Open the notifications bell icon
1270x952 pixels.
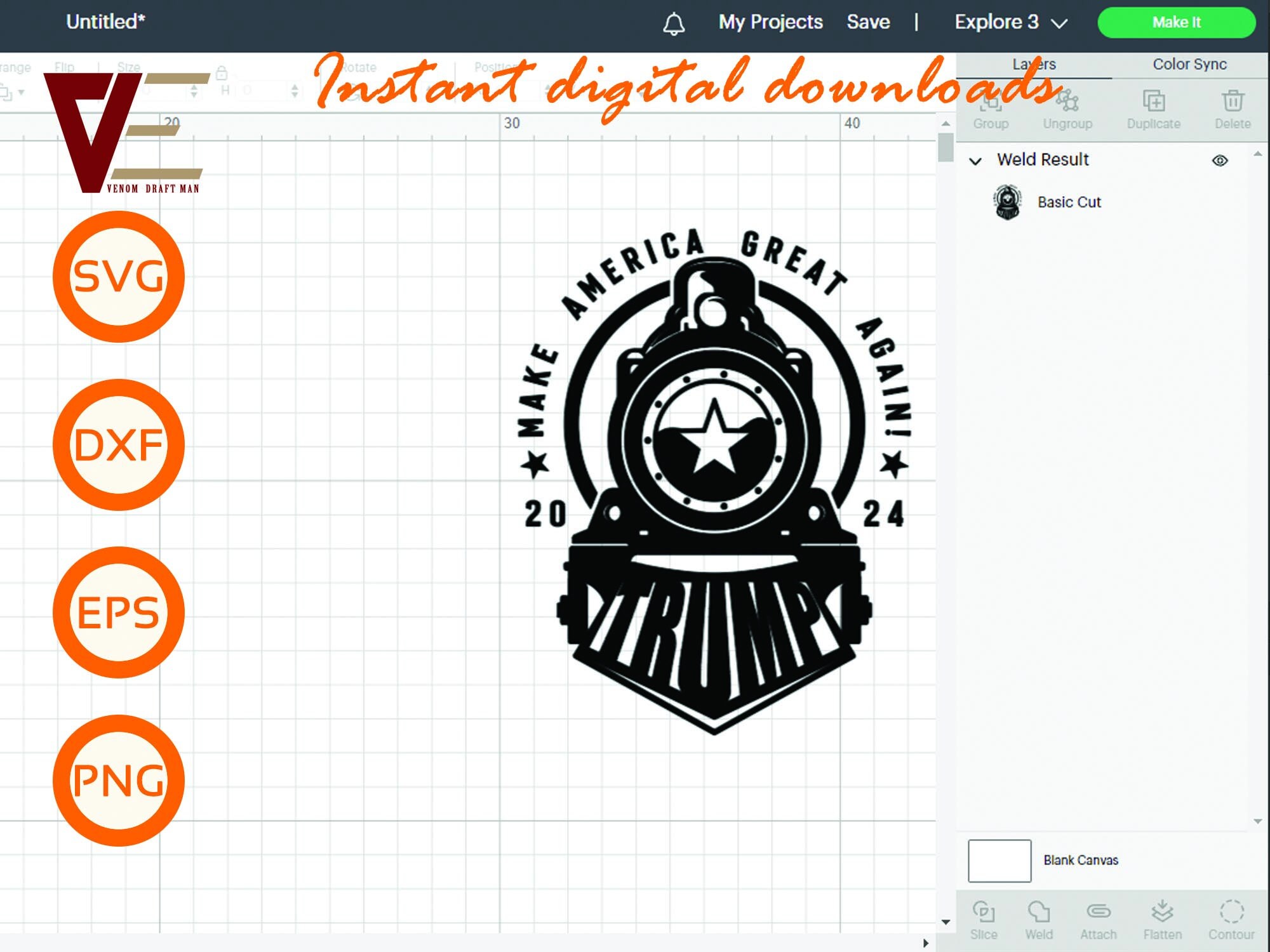point(674,23)
